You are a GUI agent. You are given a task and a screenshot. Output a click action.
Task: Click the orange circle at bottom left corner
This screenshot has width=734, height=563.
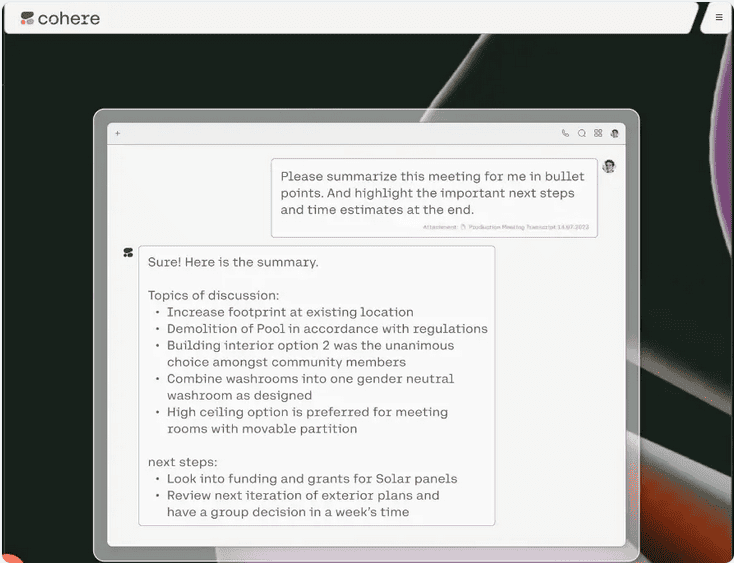(8, 557)
